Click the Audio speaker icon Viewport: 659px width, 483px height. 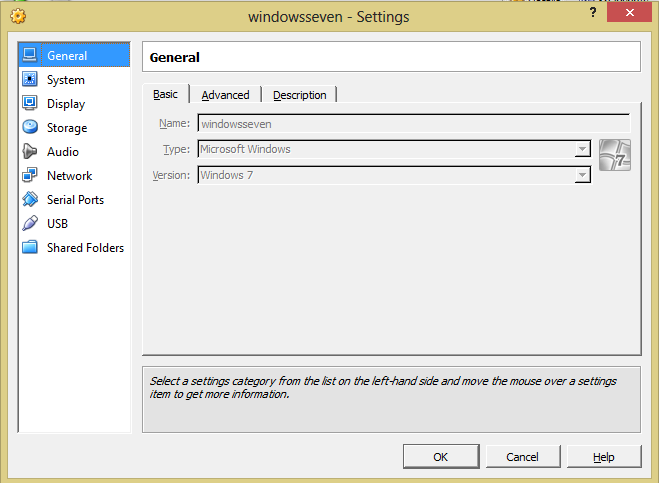(30, 151)
